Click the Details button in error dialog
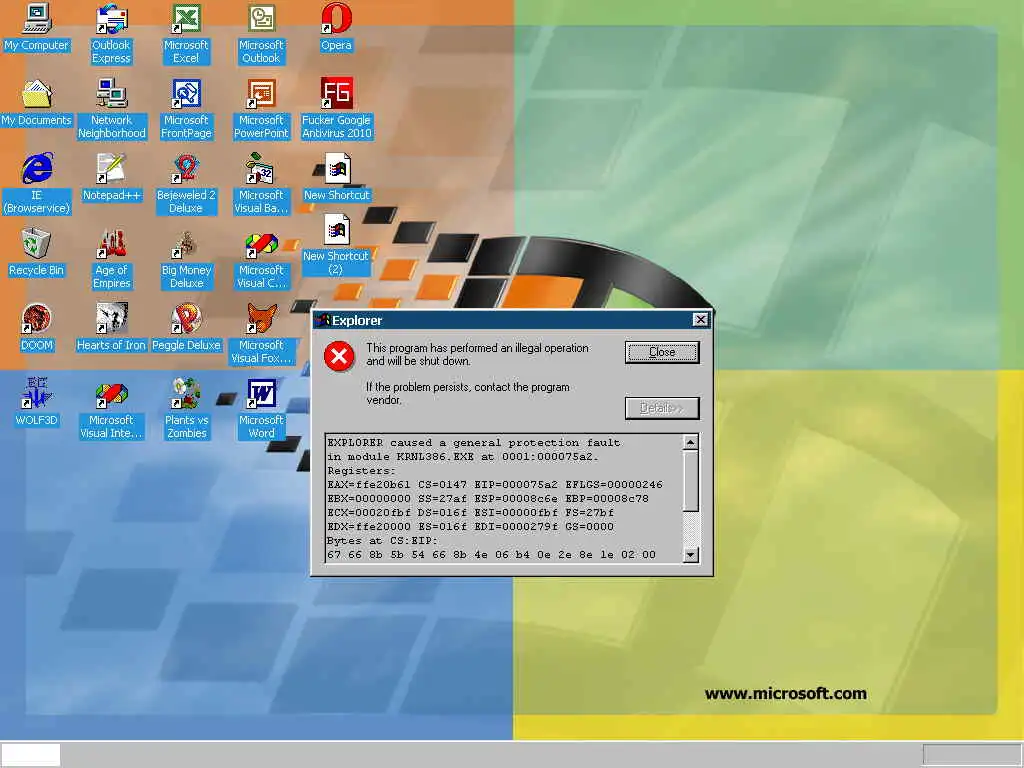The image size is (1024, 768). (662, 408)
